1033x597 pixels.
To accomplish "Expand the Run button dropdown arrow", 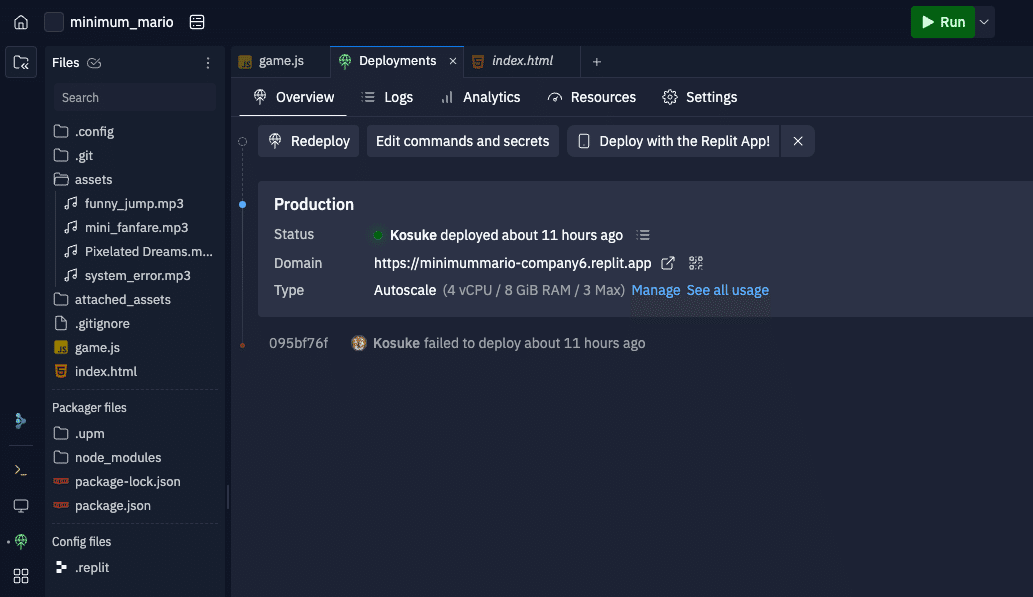I will [x=985, y=22].
